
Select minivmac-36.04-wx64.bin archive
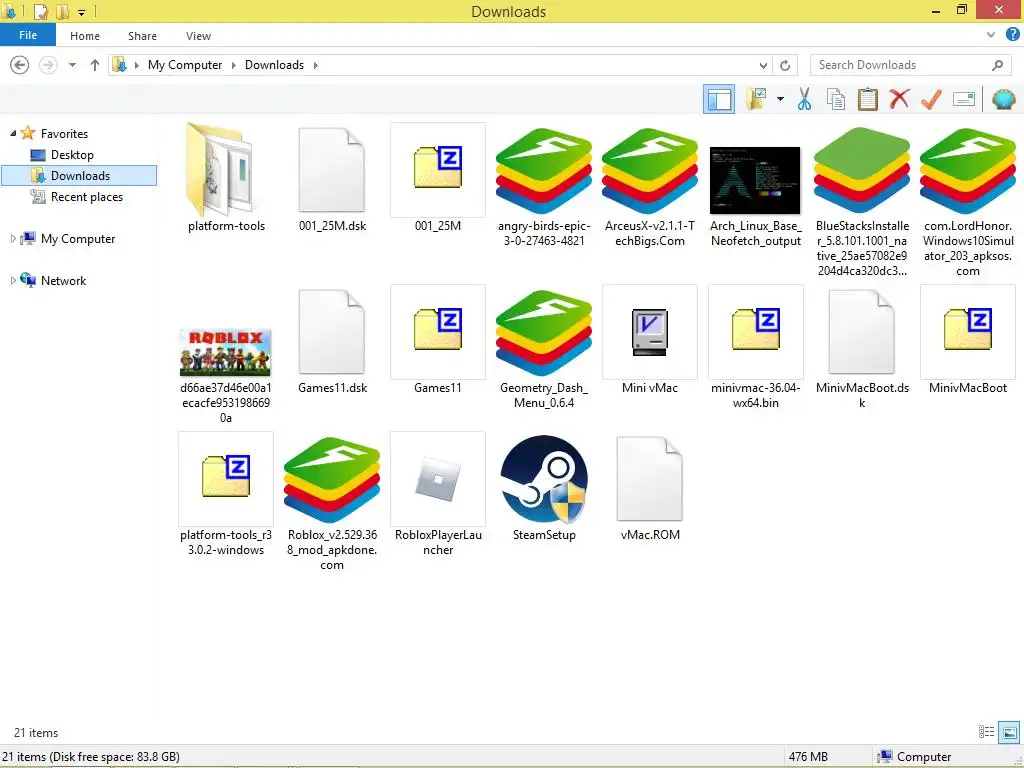pos(756,348)
